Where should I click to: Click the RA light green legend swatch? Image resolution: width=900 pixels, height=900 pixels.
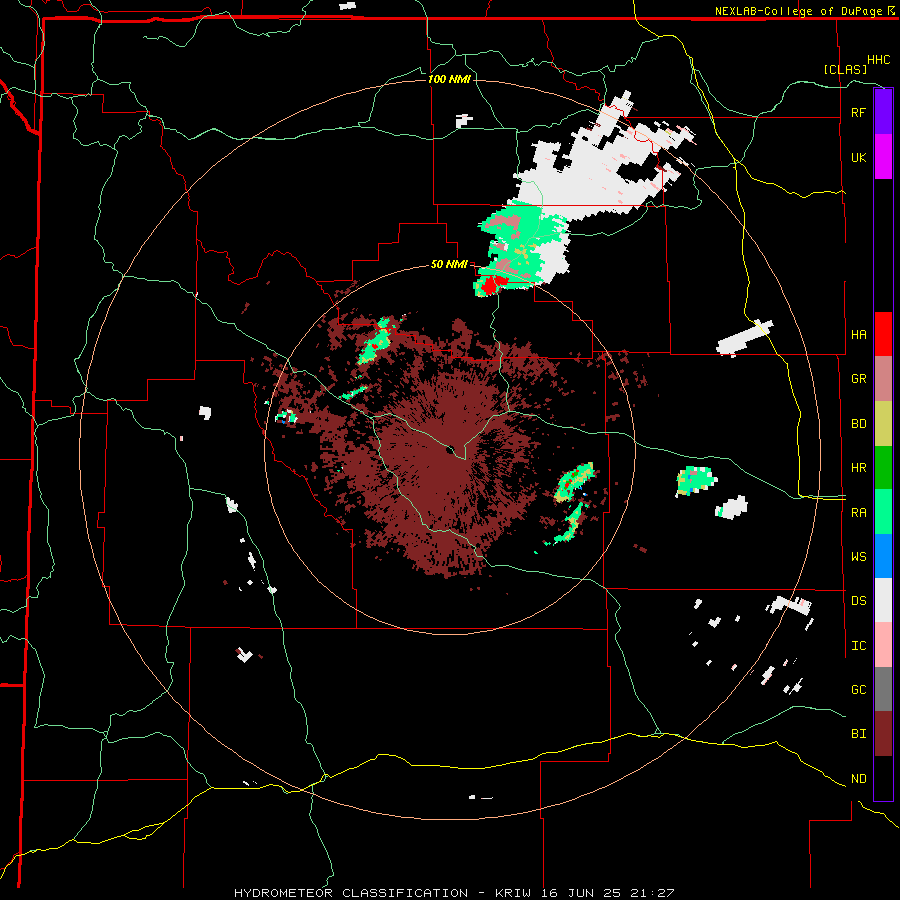coord(883,512)
